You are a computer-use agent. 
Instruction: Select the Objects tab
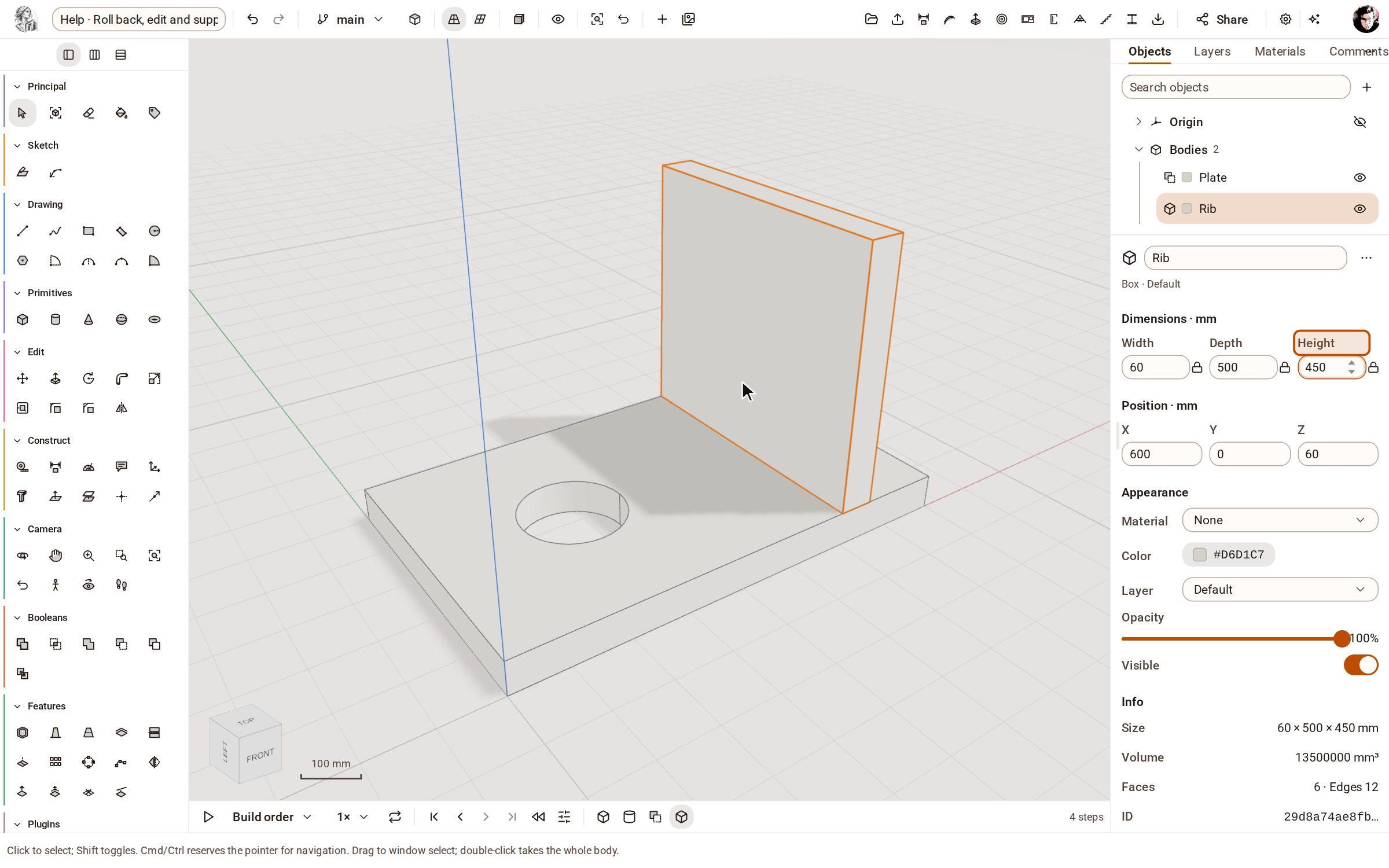(1149, 52)
